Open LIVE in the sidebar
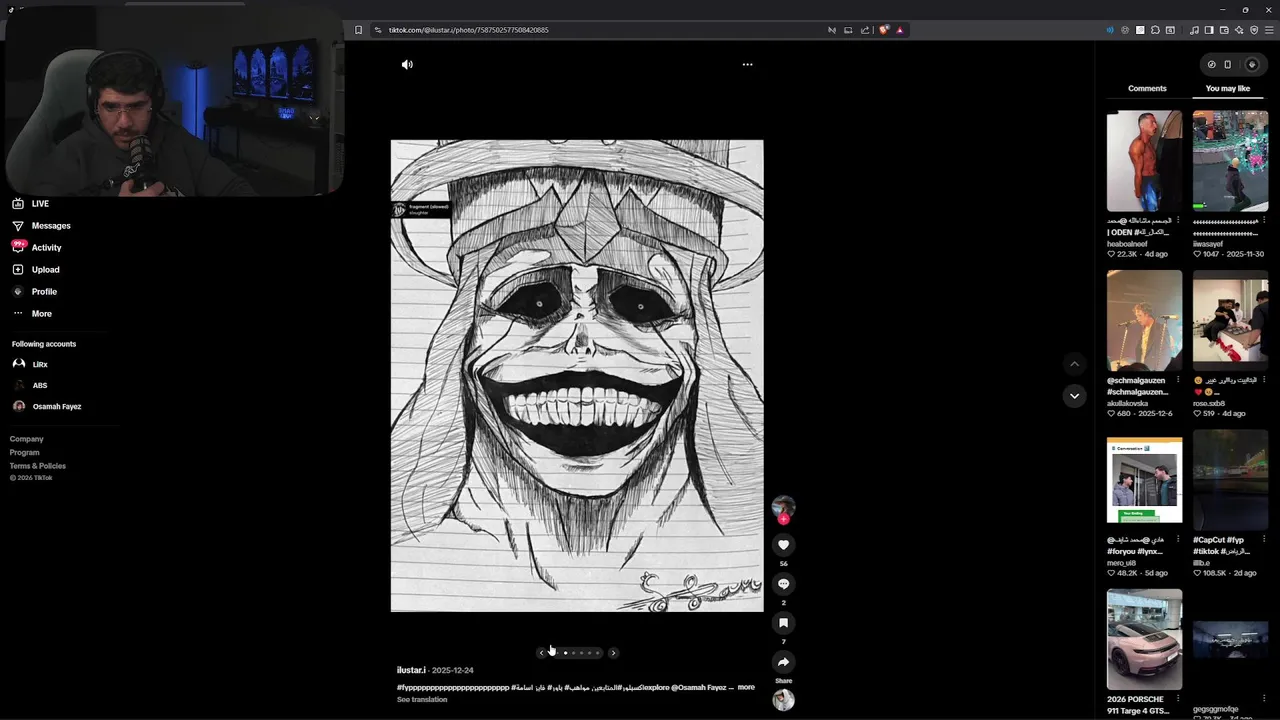Viewport: 1280px width, 720px height. [30, 203]
